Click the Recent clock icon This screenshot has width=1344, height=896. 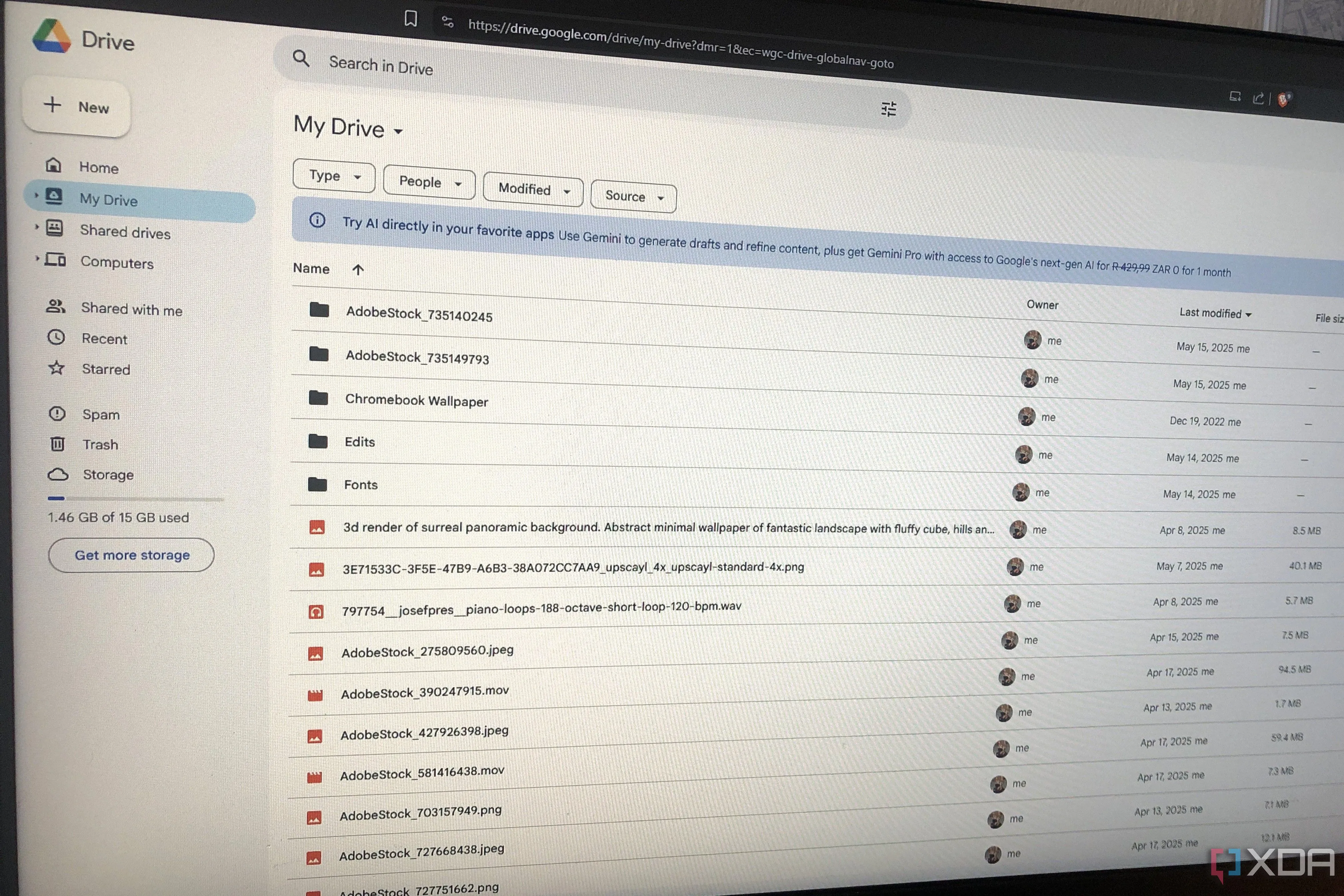click(57, 338)
